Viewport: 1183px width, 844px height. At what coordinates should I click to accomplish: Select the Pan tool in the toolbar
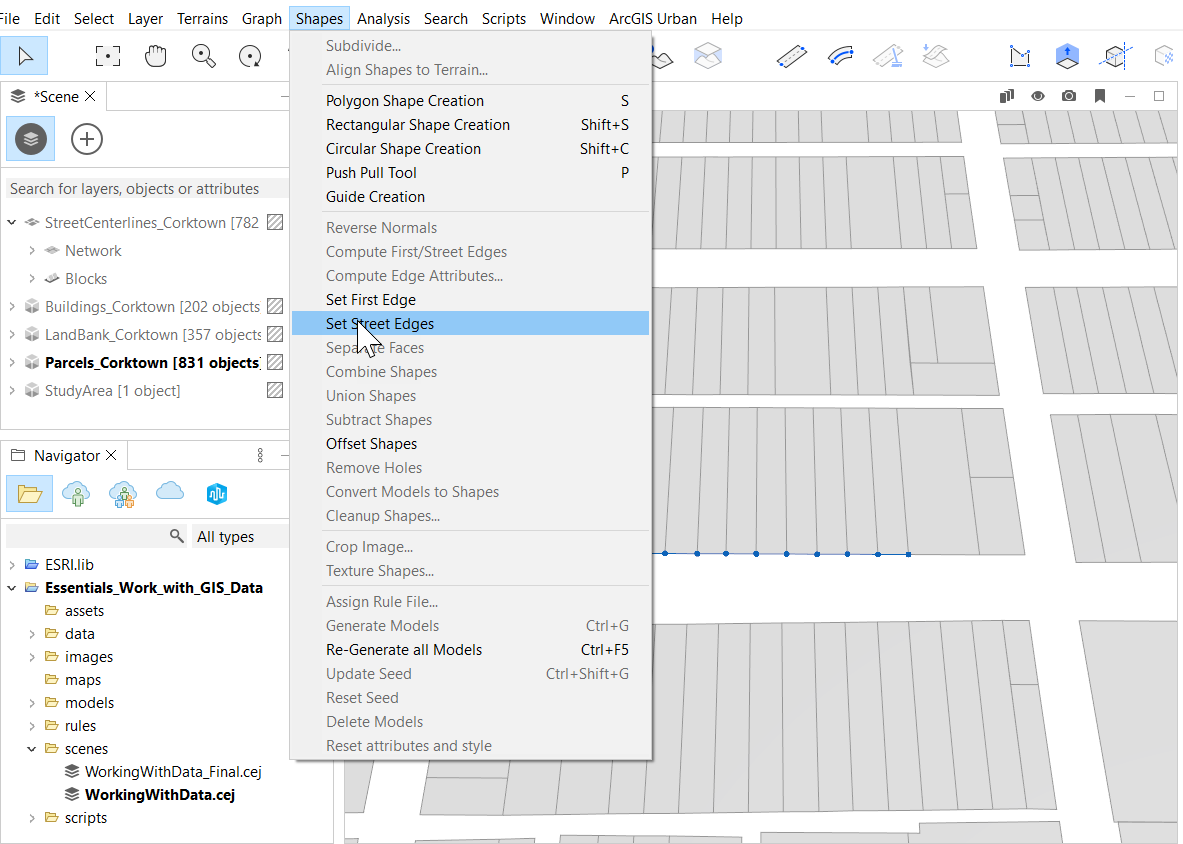click(155, 56)
